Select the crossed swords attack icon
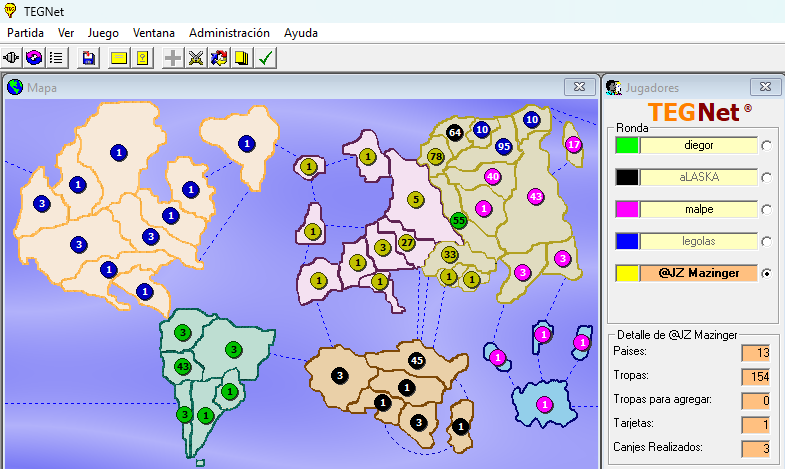 (x=196, y=58)
